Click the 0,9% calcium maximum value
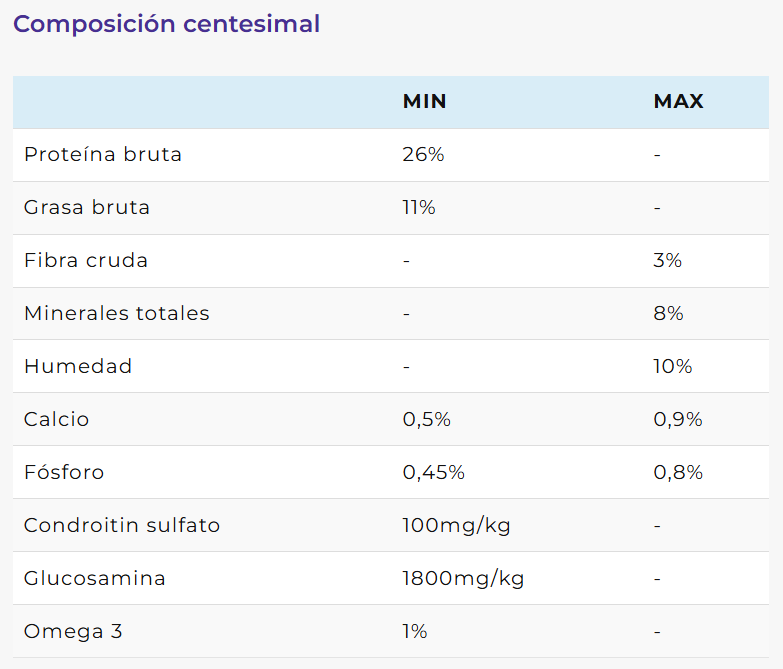This screenshot has width=783, height=669. pyautogui.click(x=678, y=420)
